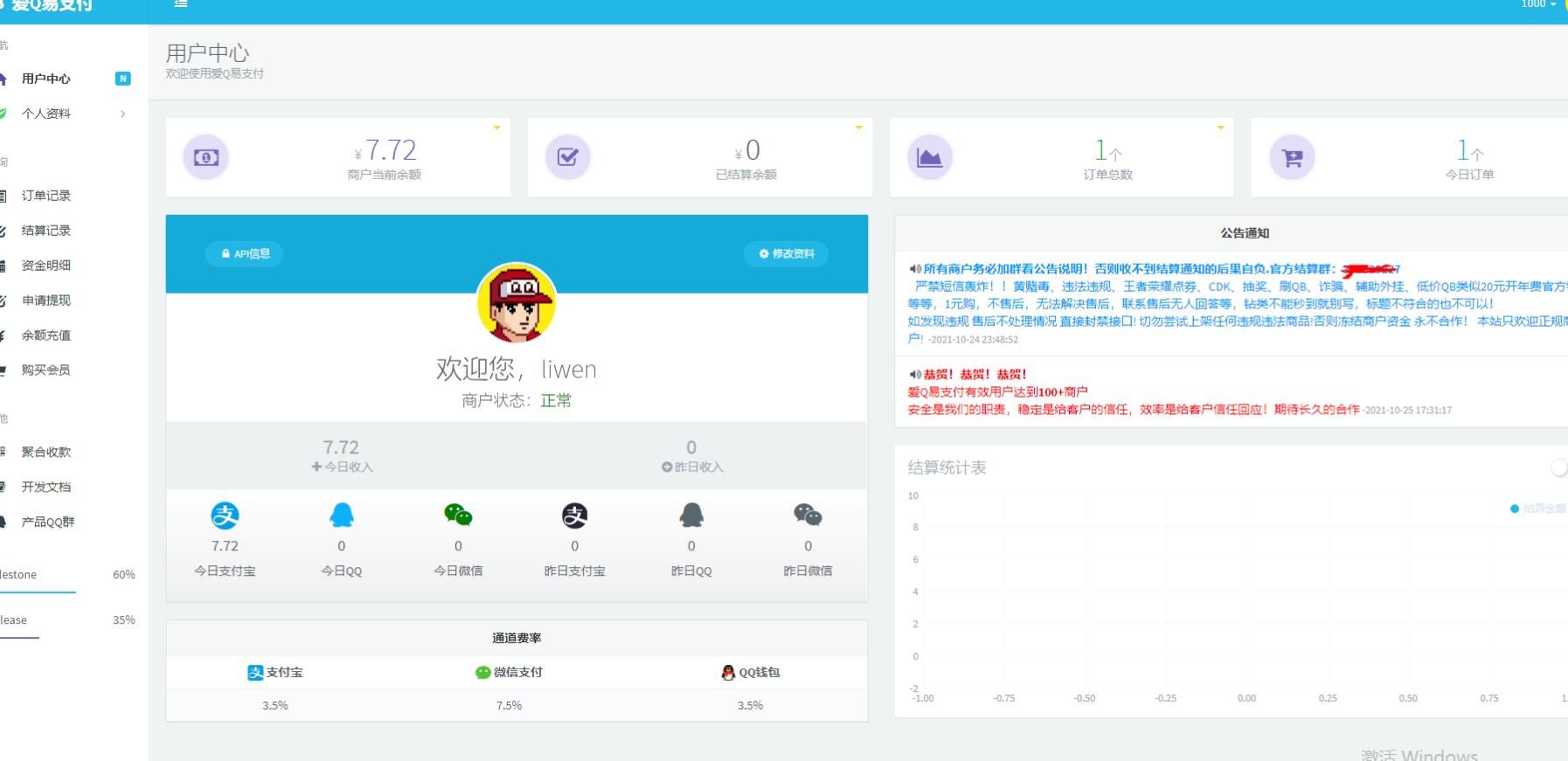The height and width of the screenshot is (761, 1568).
Task: Toggle the 结算金额 legend in the chart
Action: pyautogui.click(x=1538, y=508)
